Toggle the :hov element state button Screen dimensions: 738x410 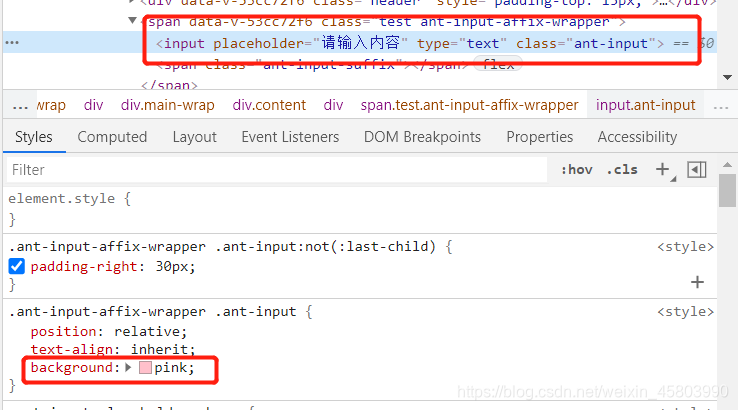pyautogui.click(x=577, y=169)
